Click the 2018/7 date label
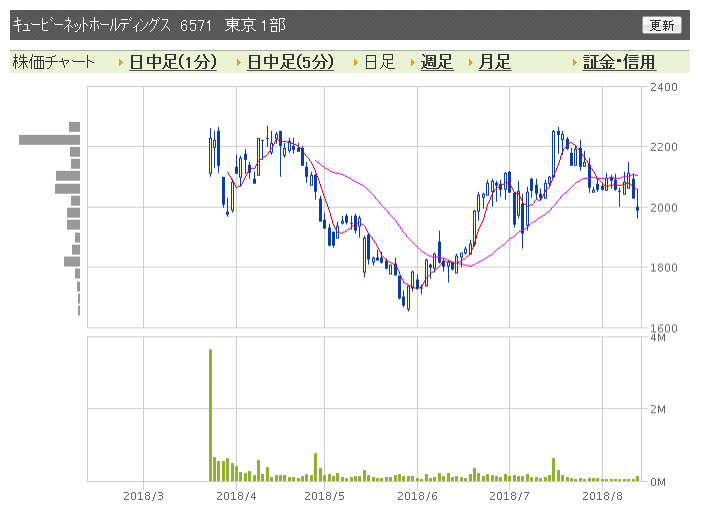Viewport: 702px width, 526px height. (509, 496)
